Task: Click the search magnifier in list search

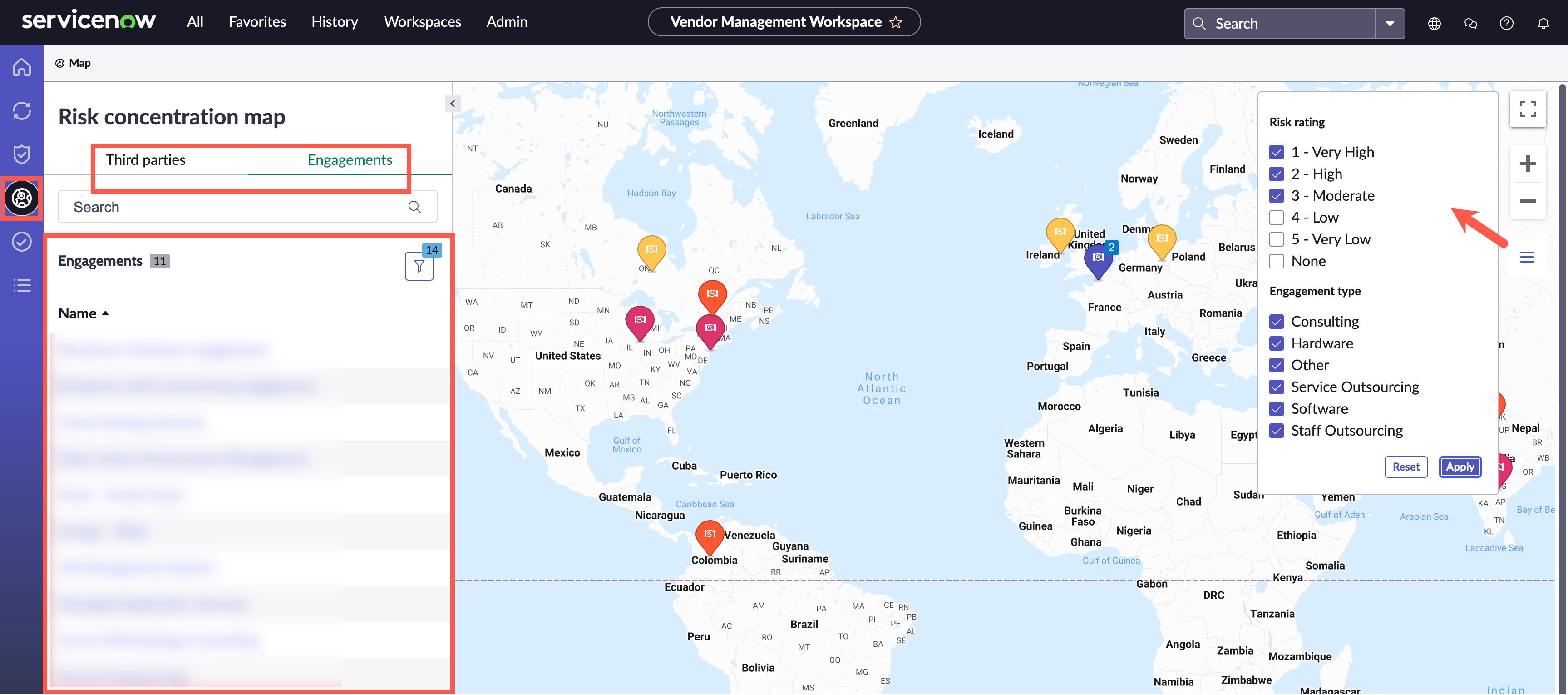Action: pos(414,207)
